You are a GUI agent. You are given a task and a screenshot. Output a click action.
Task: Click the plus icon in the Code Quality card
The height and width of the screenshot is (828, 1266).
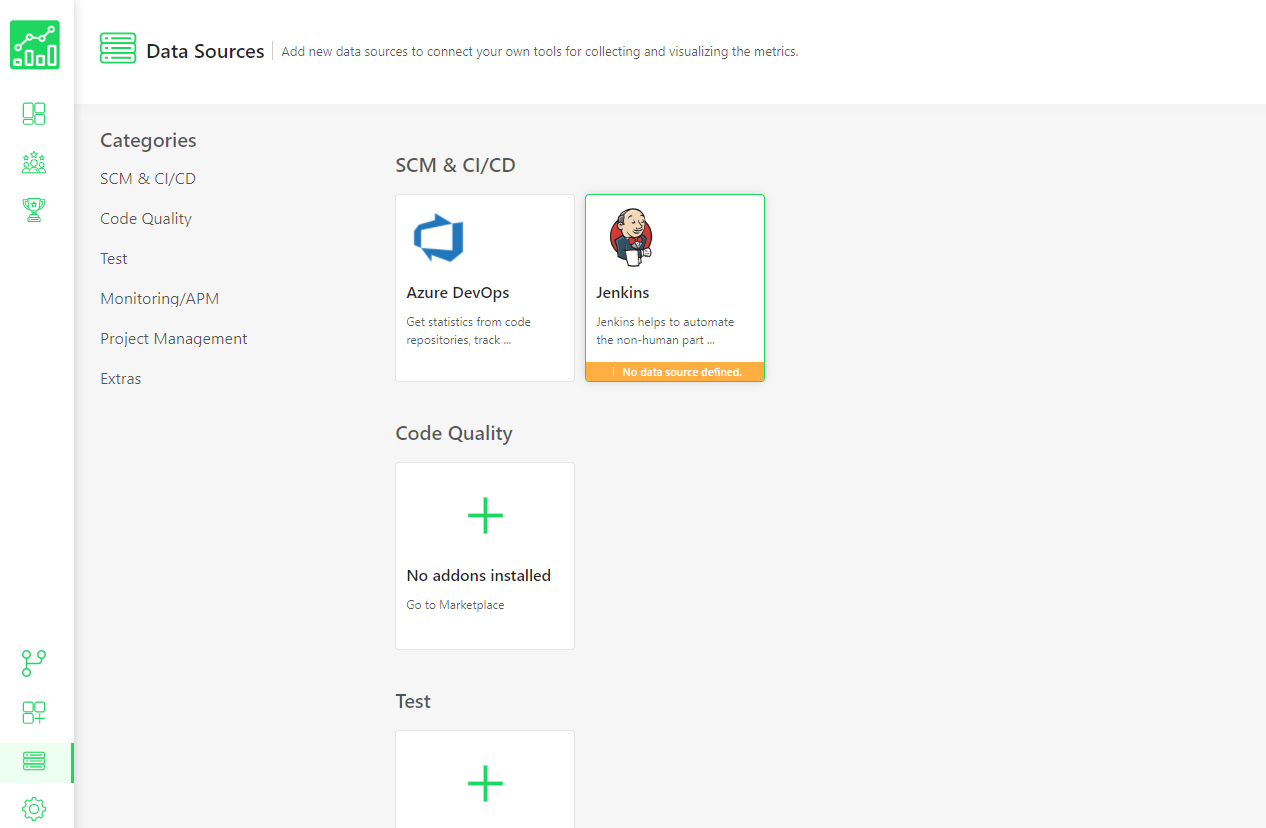(485, 516)
